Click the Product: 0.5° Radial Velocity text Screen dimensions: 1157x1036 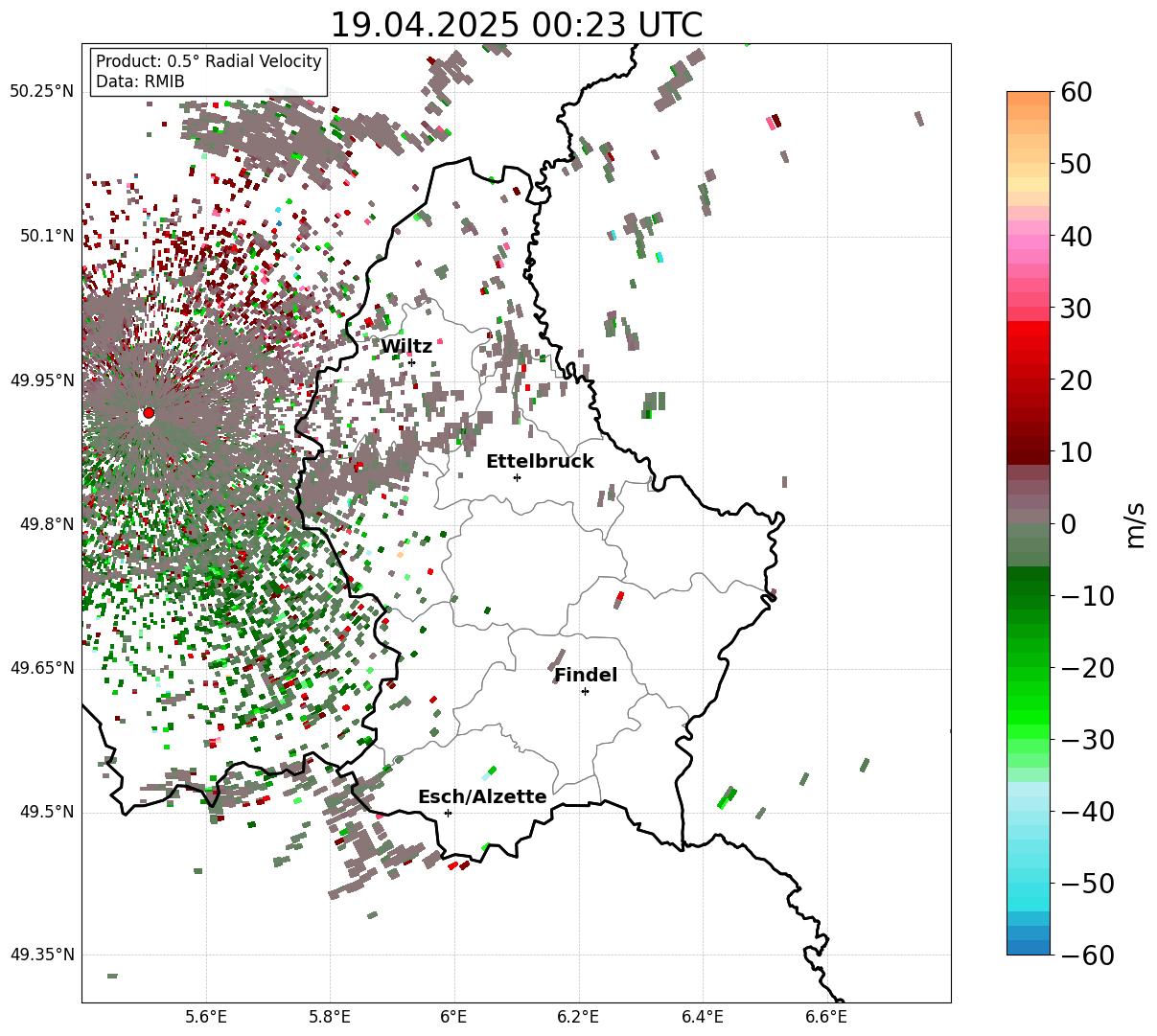(209, 61)
